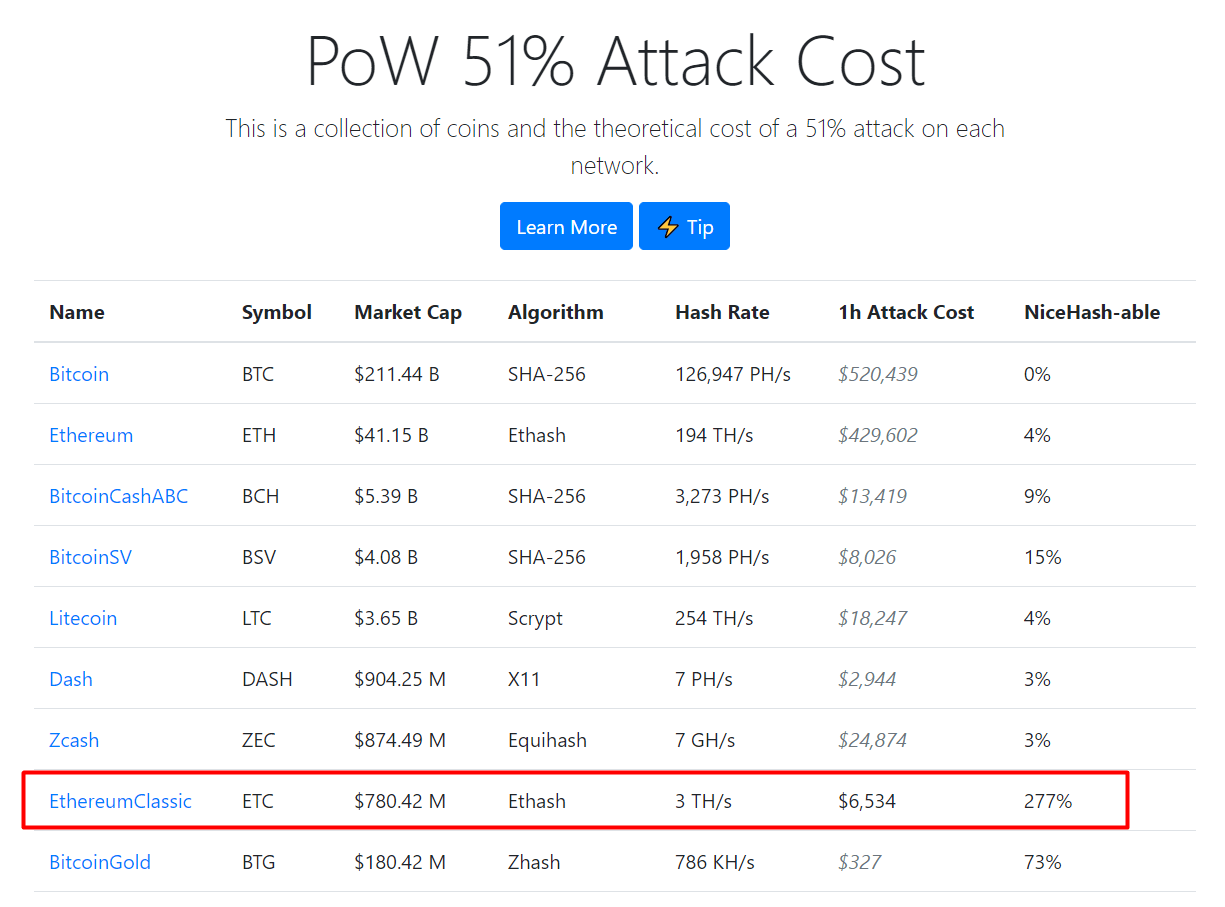Click the PoW 51% Attack Cost page title

coord(614,62)
